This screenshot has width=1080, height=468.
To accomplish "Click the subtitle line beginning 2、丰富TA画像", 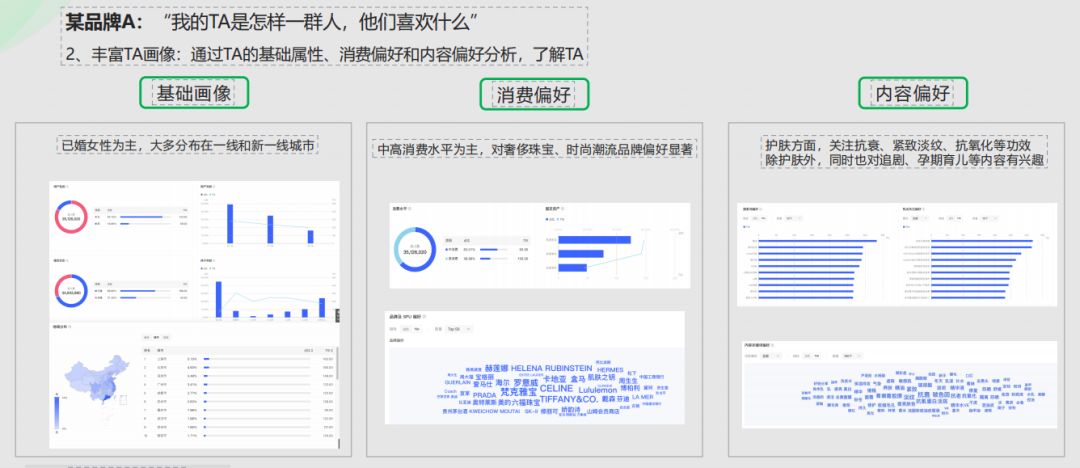I will 324,53.
